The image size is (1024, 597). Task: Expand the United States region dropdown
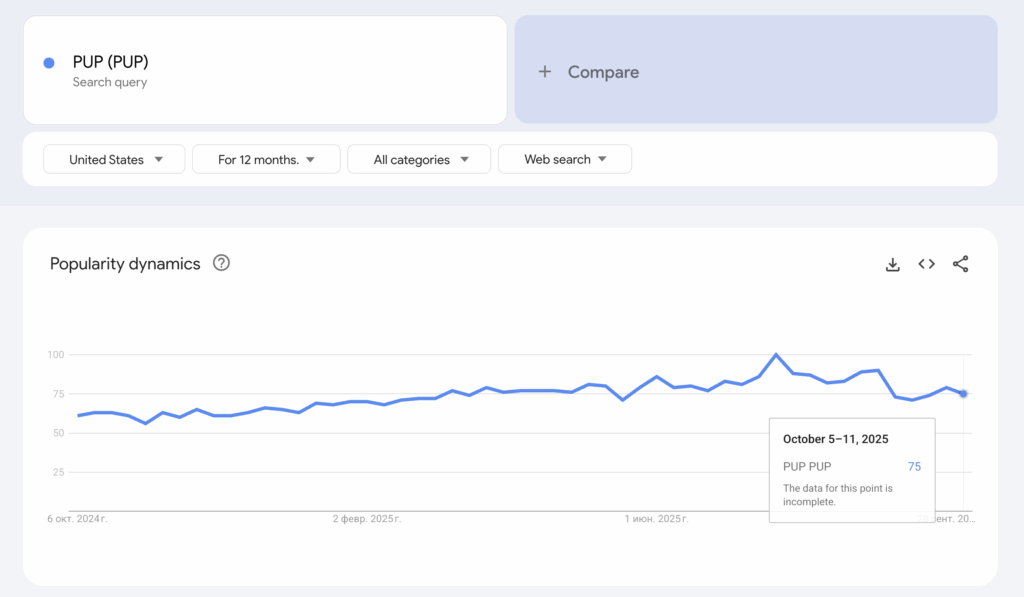[x=114, y=159]
